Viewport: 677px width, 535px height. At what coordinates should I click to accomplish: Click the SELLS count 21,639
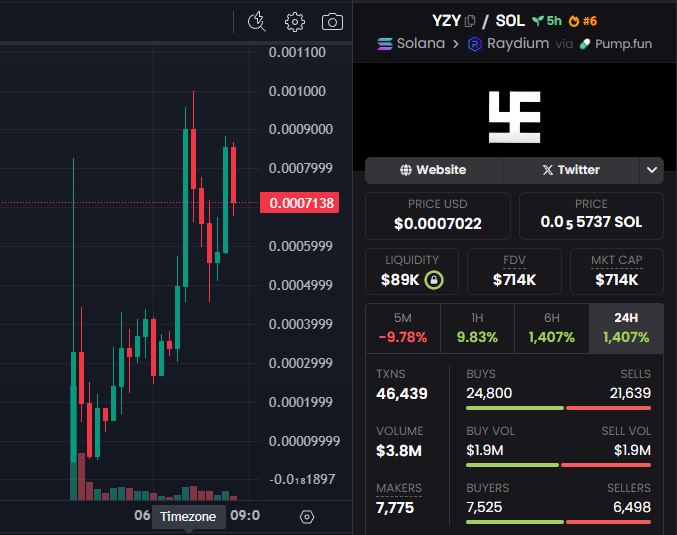[630, 393]
